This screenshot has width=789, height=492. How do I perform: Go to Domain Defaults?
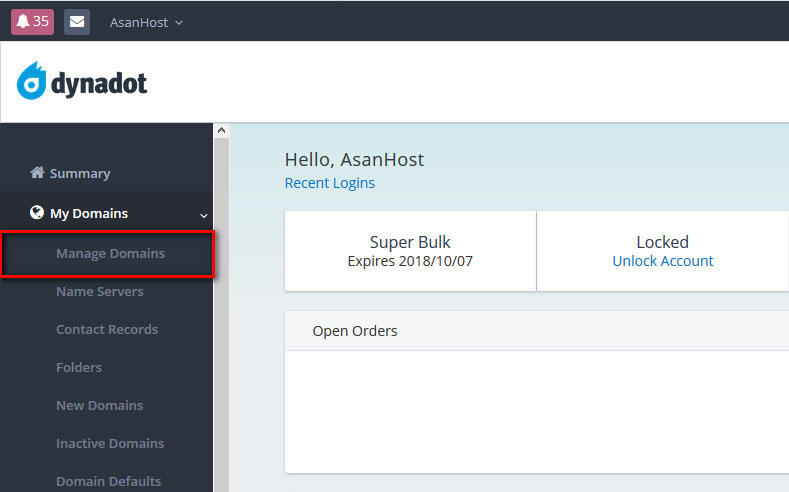pos(108,481)
